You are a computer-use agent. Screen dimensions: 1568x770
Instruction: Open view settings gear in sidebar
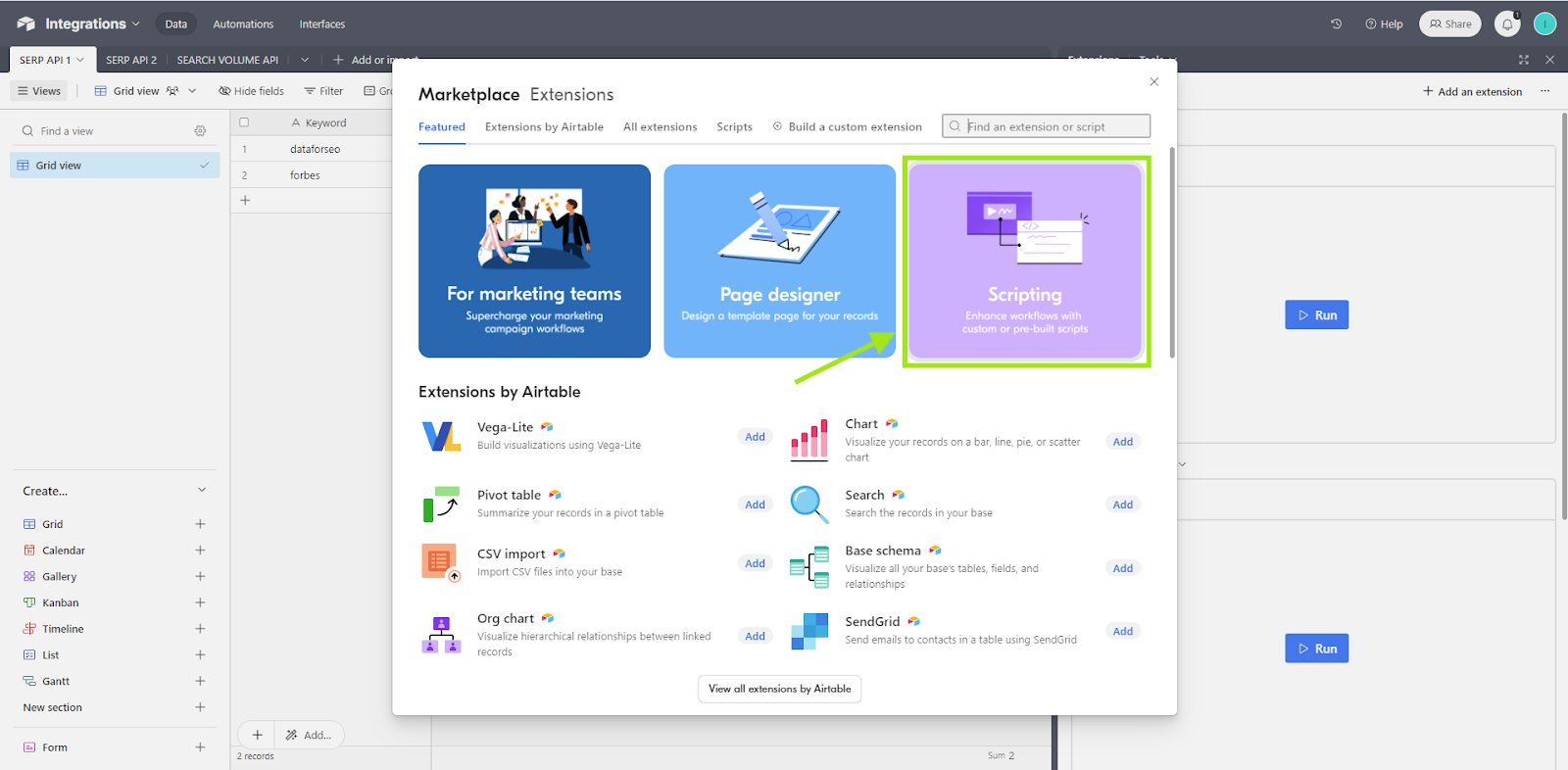click(200, 131)
